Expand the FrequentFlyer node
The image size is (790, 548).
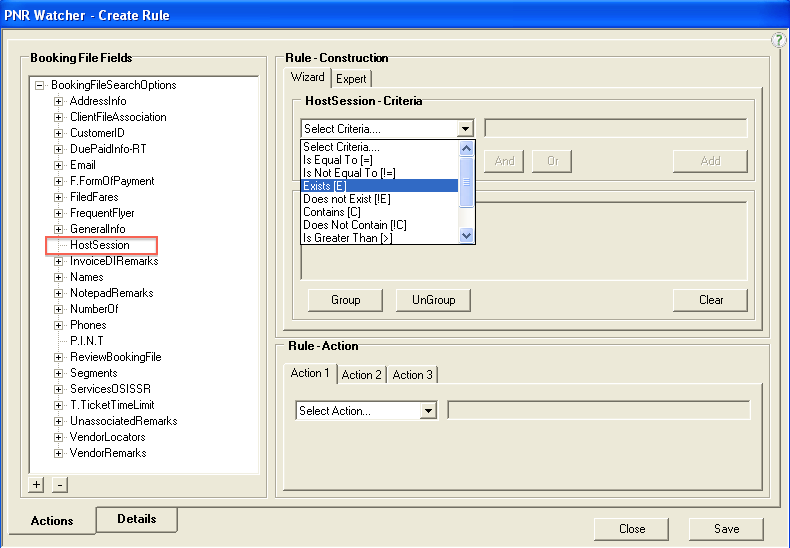pos(58,214)
